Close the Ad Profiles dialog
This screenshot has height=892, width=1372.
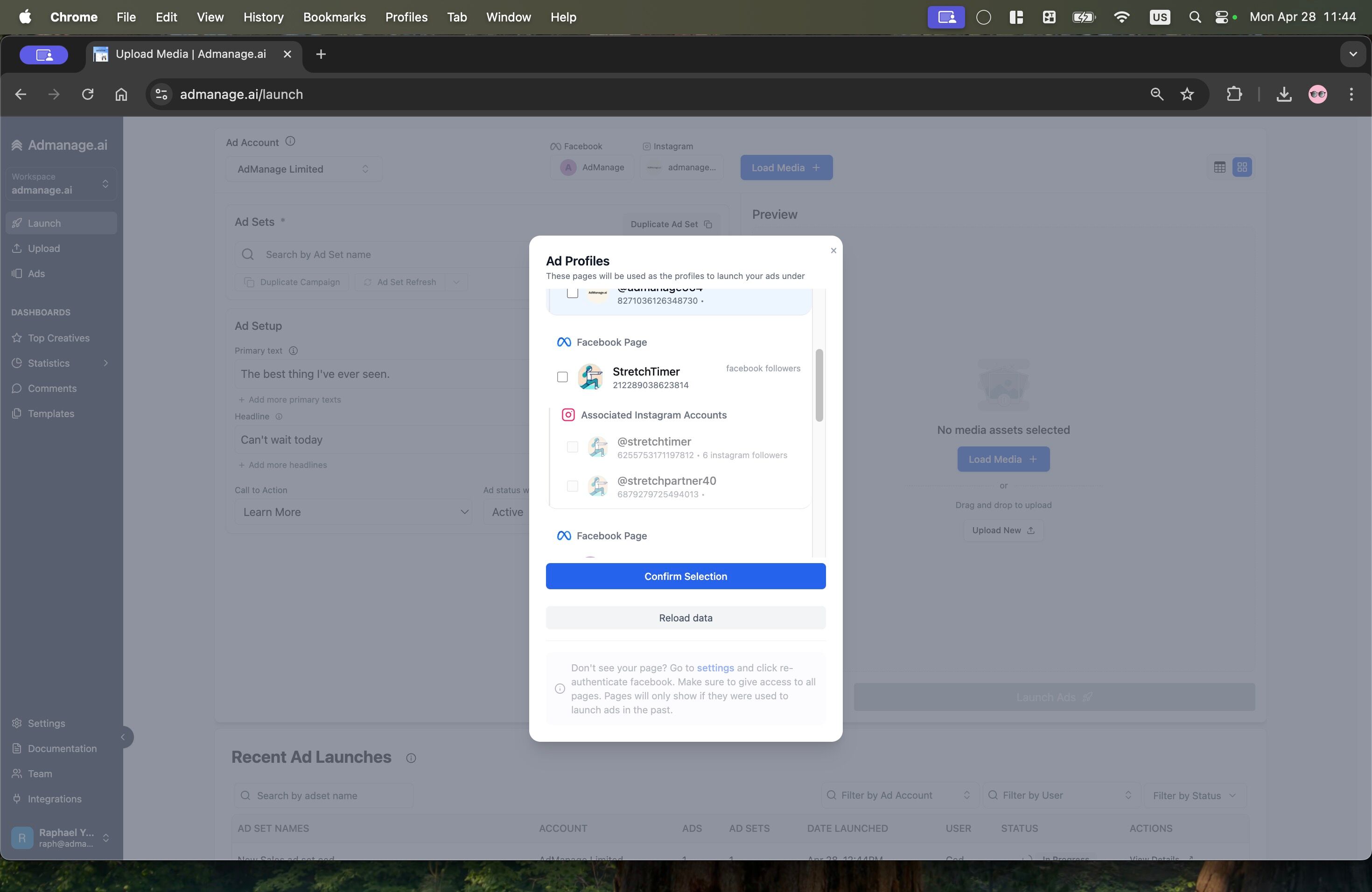pyautogui.click(x=833, y=251)
